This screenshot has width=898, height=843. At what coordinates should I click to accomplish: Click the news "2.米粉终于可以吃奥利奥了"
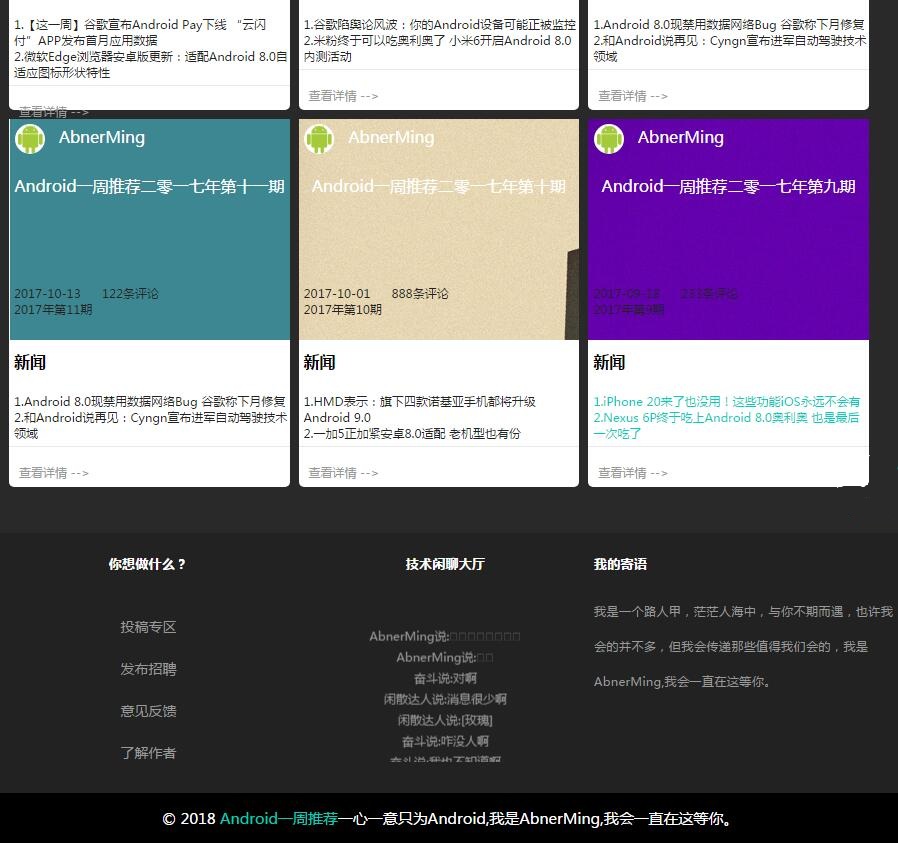[x=438, y=49]
